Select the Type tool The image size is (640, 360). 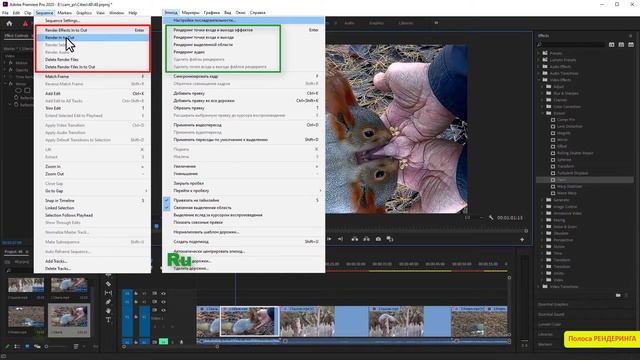(108, 320)
